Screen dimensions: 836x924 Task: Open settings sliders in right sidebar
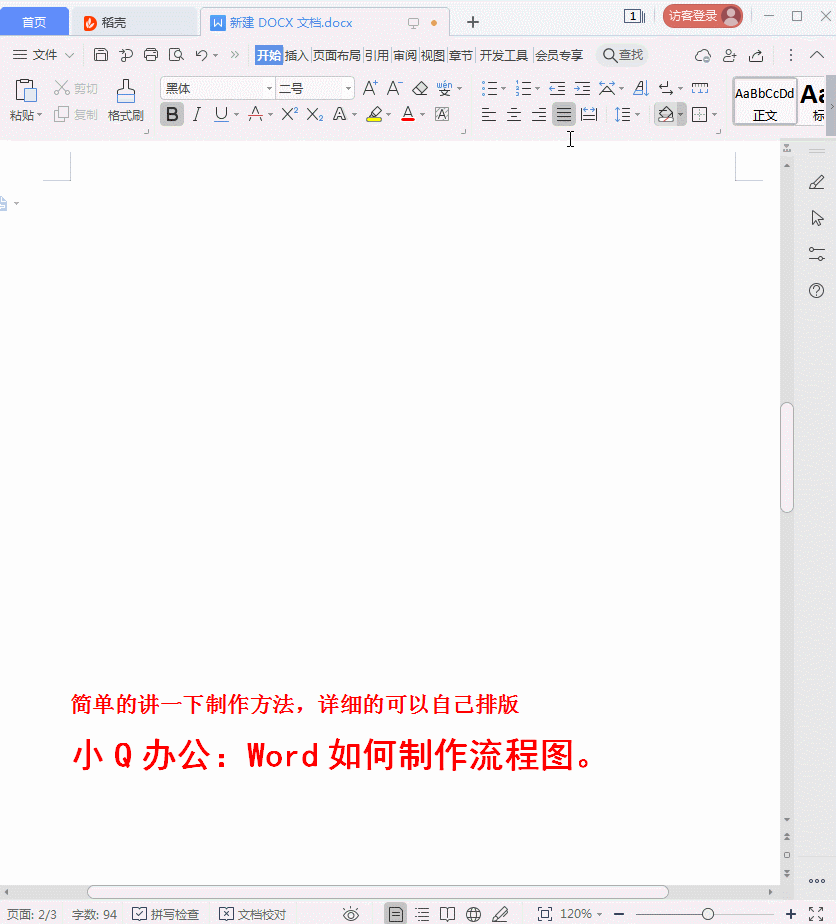coord(817,254)
